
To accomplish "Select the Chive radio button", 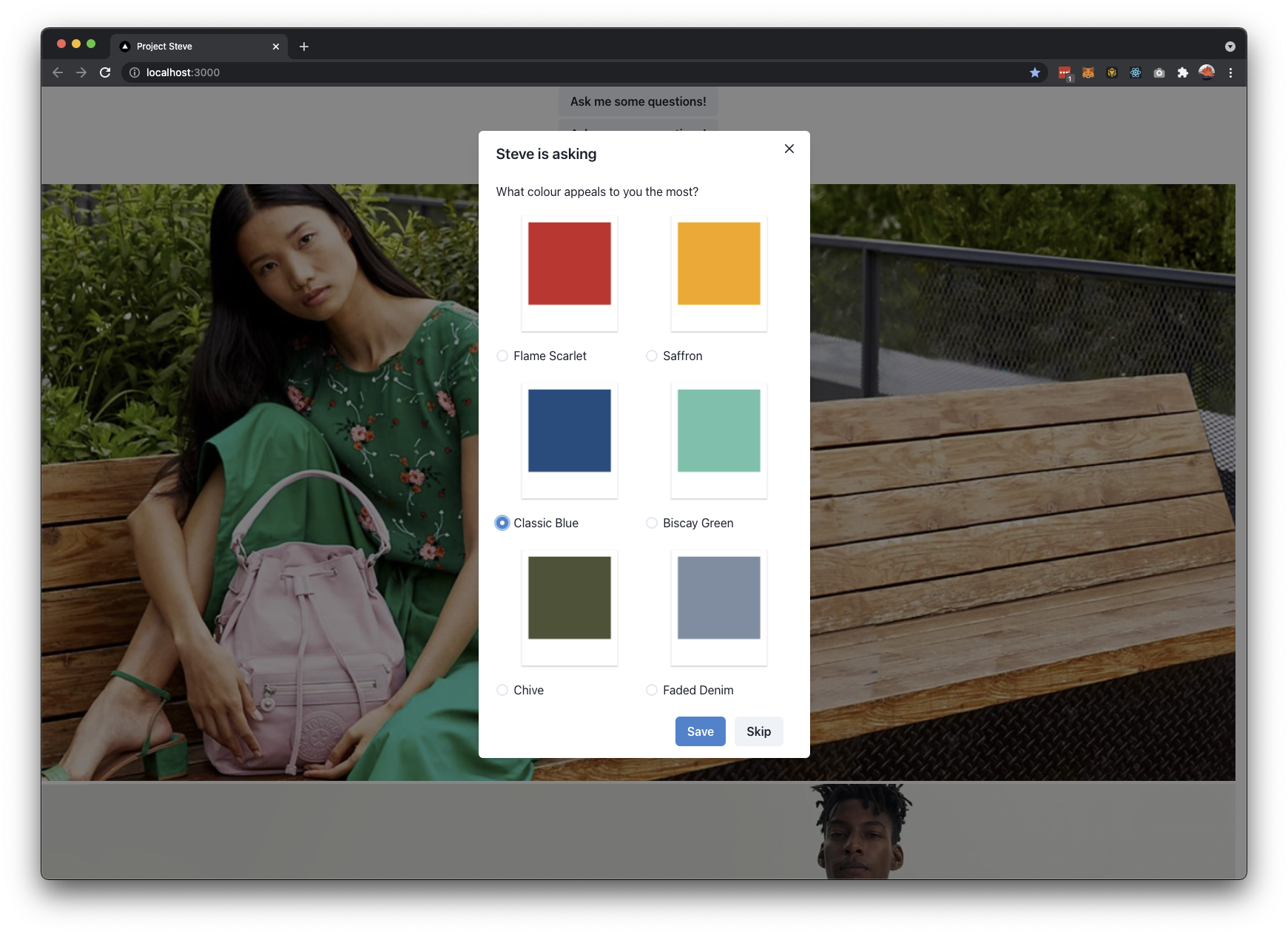I will coord(502,690).
